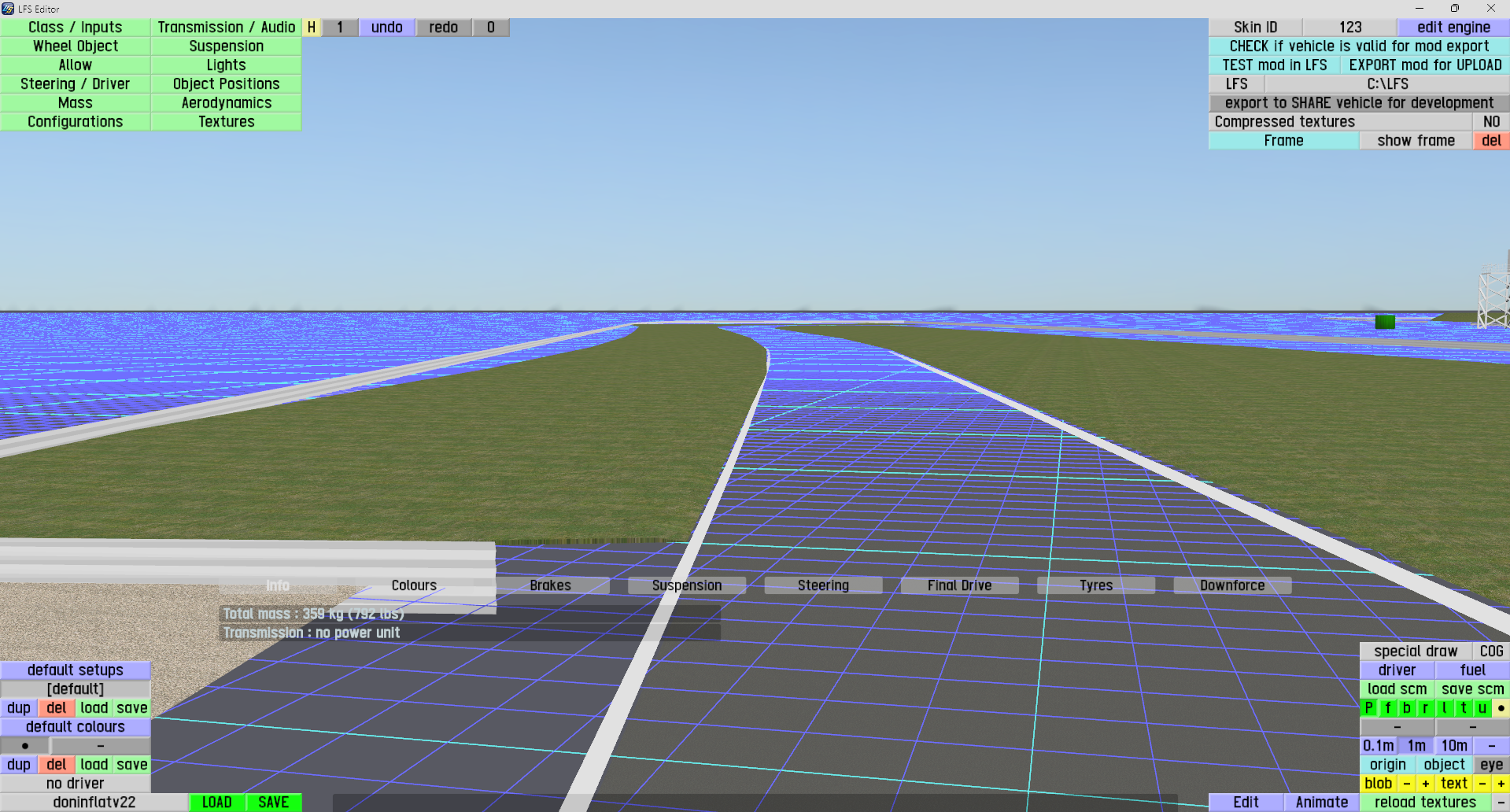This screenshot has width=1510, height=812.
Task: Select the 10m grid size
Action: pyautogui.click(x=1454, y=746)
